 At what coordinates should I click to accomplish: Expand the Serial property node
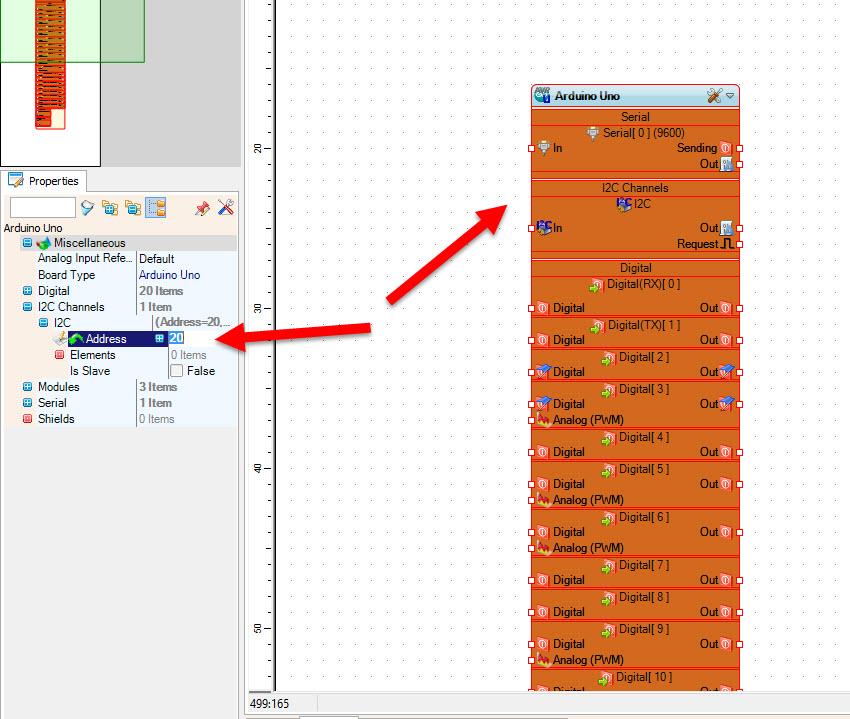tap(27, 403)
